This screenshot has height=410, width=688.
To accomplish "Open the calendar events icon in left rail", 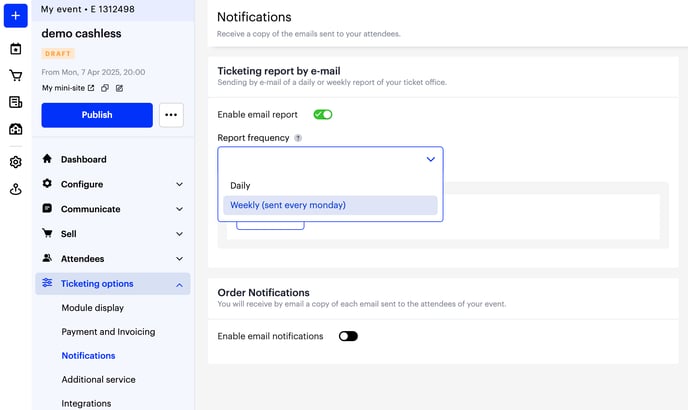I will 15,49.
